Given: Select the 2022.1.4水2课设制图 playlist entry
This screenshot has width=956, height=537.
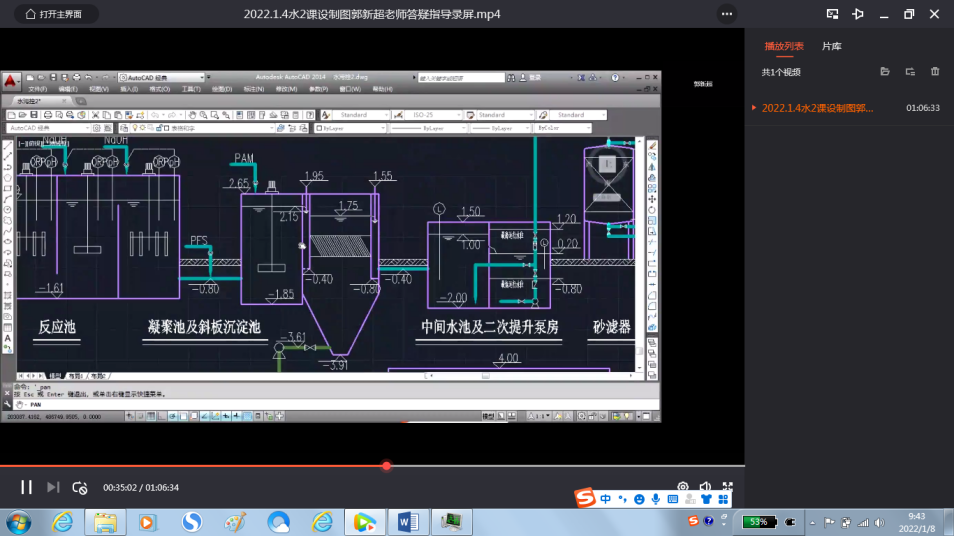Looking at the screenshot, I should click(x=817, y=108).
